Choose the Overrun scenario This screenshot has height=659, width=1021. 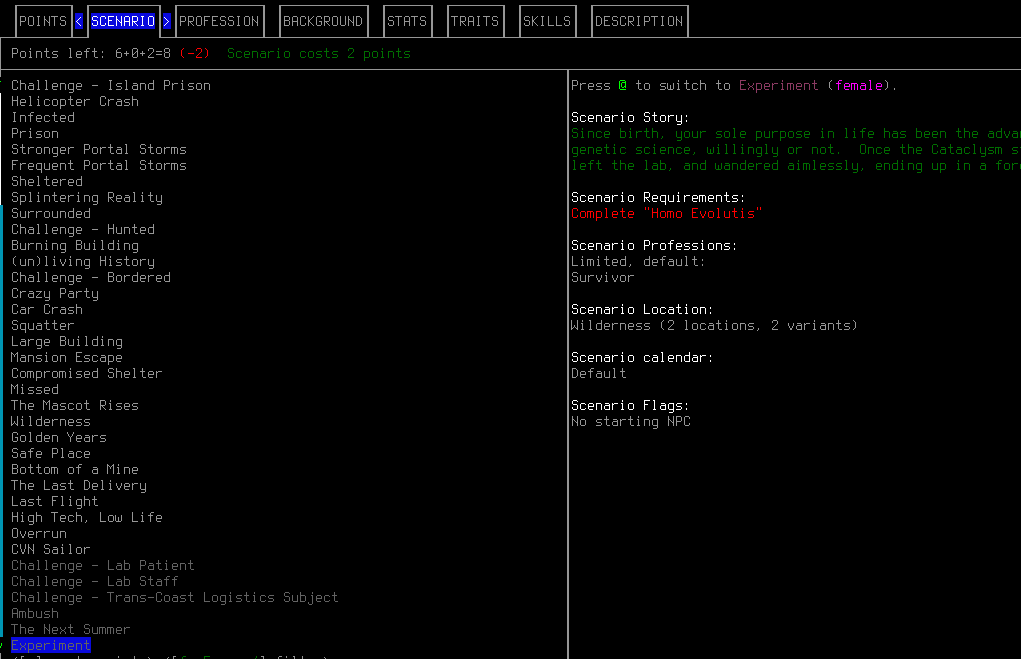(39, 533)
